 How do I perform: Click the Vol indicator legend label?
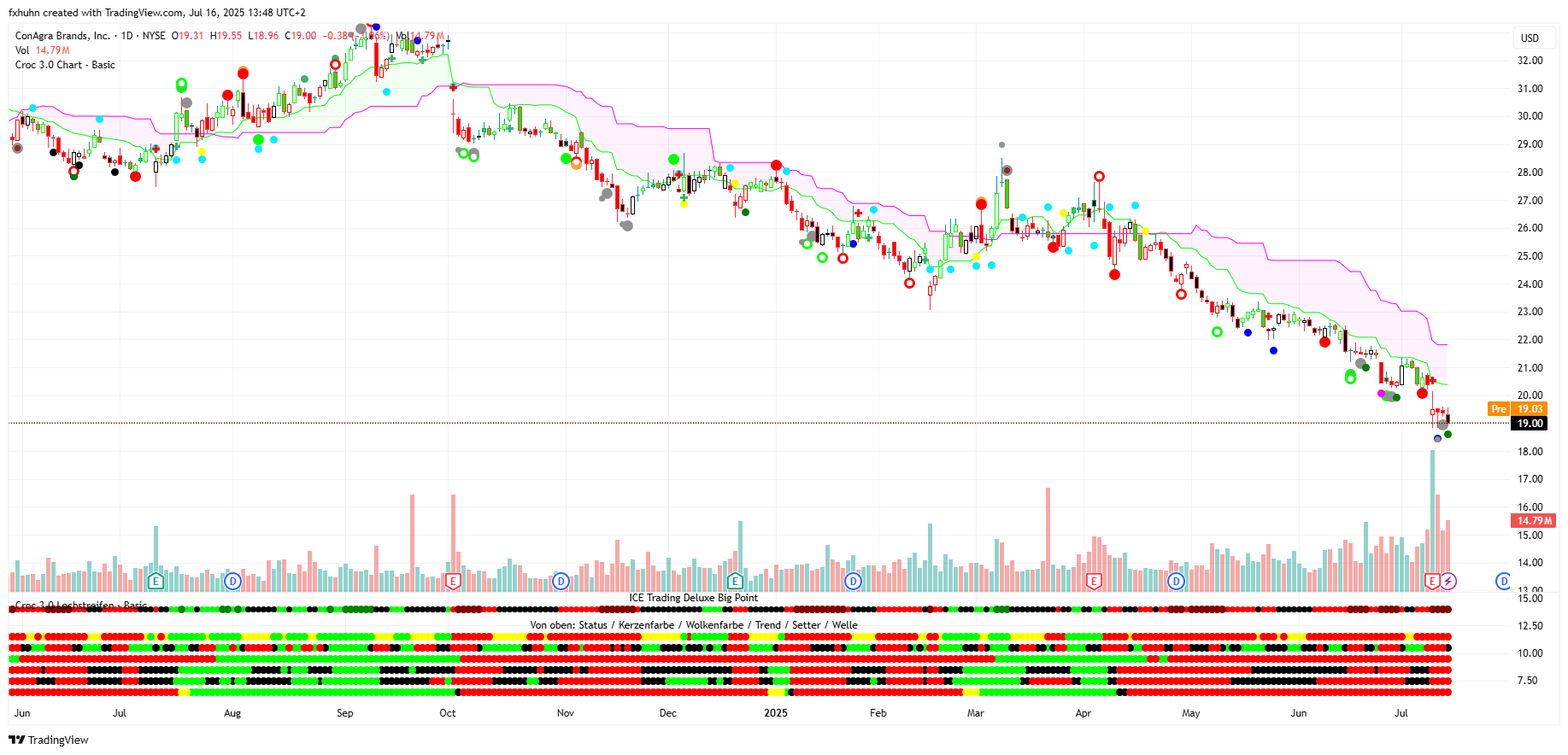point(22,50)
